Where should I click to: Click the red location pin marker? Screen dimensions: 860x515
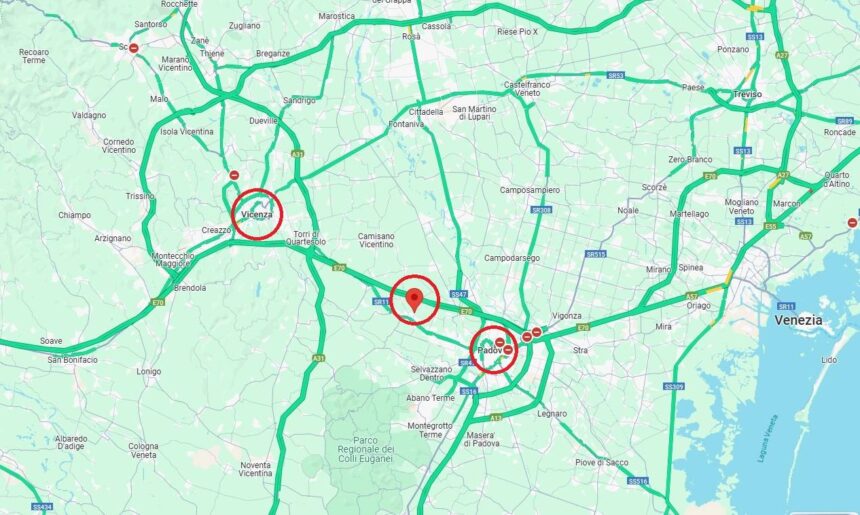[x=415, y=301]
